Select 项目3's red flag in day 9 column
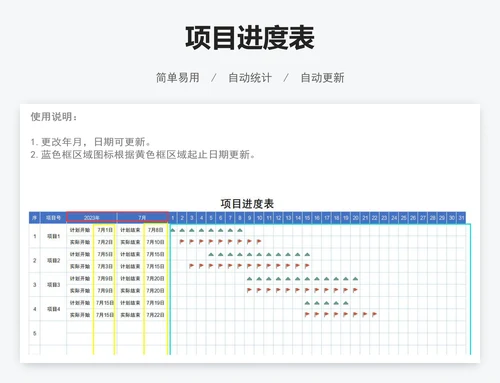Viewport: 500px width, 383px height. point(249,290)
